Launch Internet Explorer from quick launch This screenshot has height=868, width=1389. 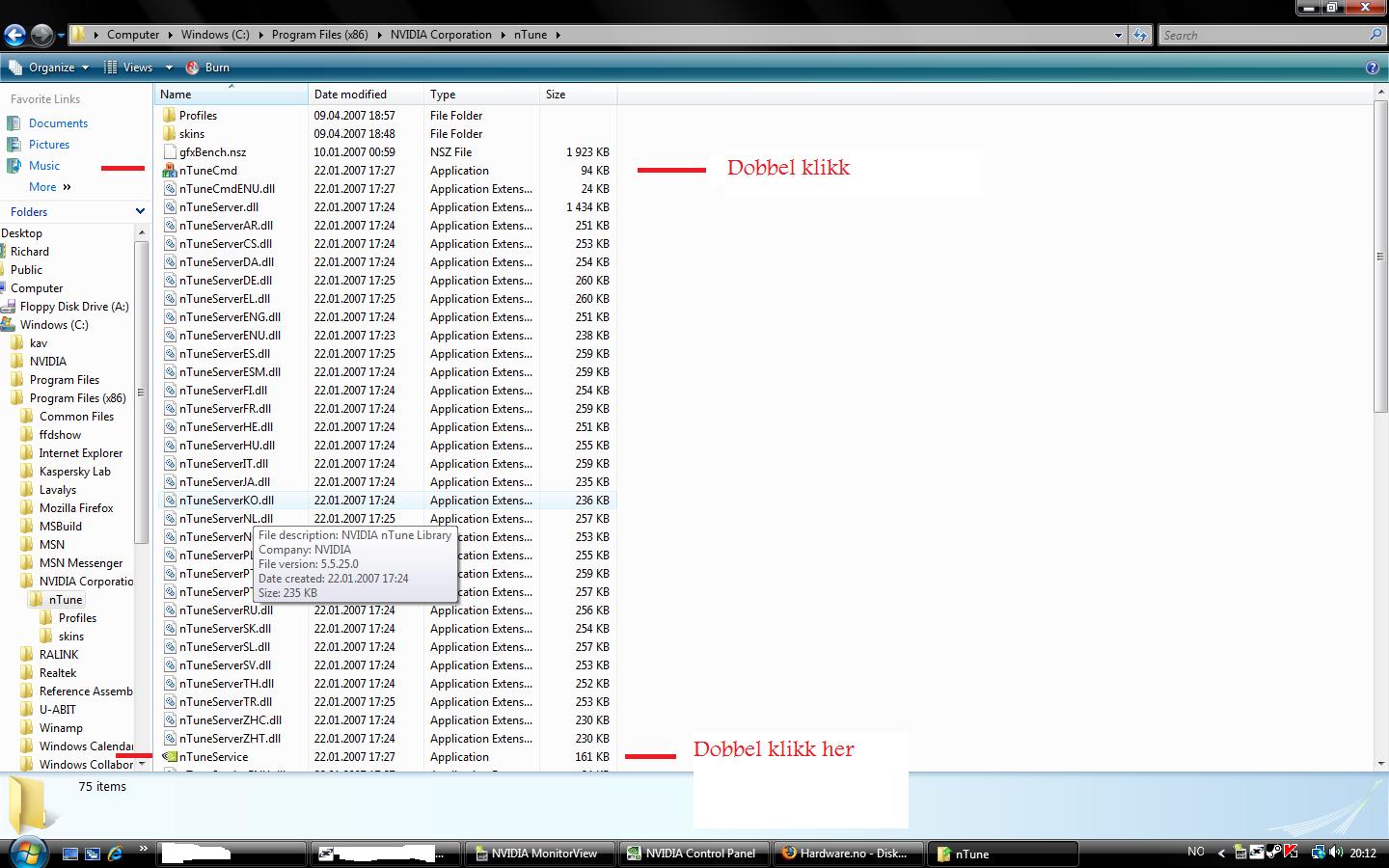116,854
